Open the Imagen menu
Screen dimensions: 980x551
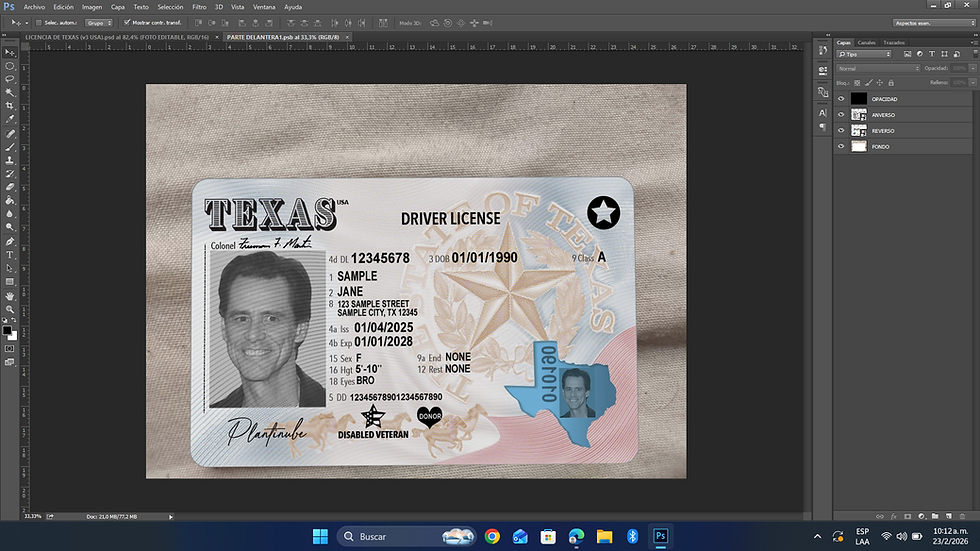(x=92, y=7)
